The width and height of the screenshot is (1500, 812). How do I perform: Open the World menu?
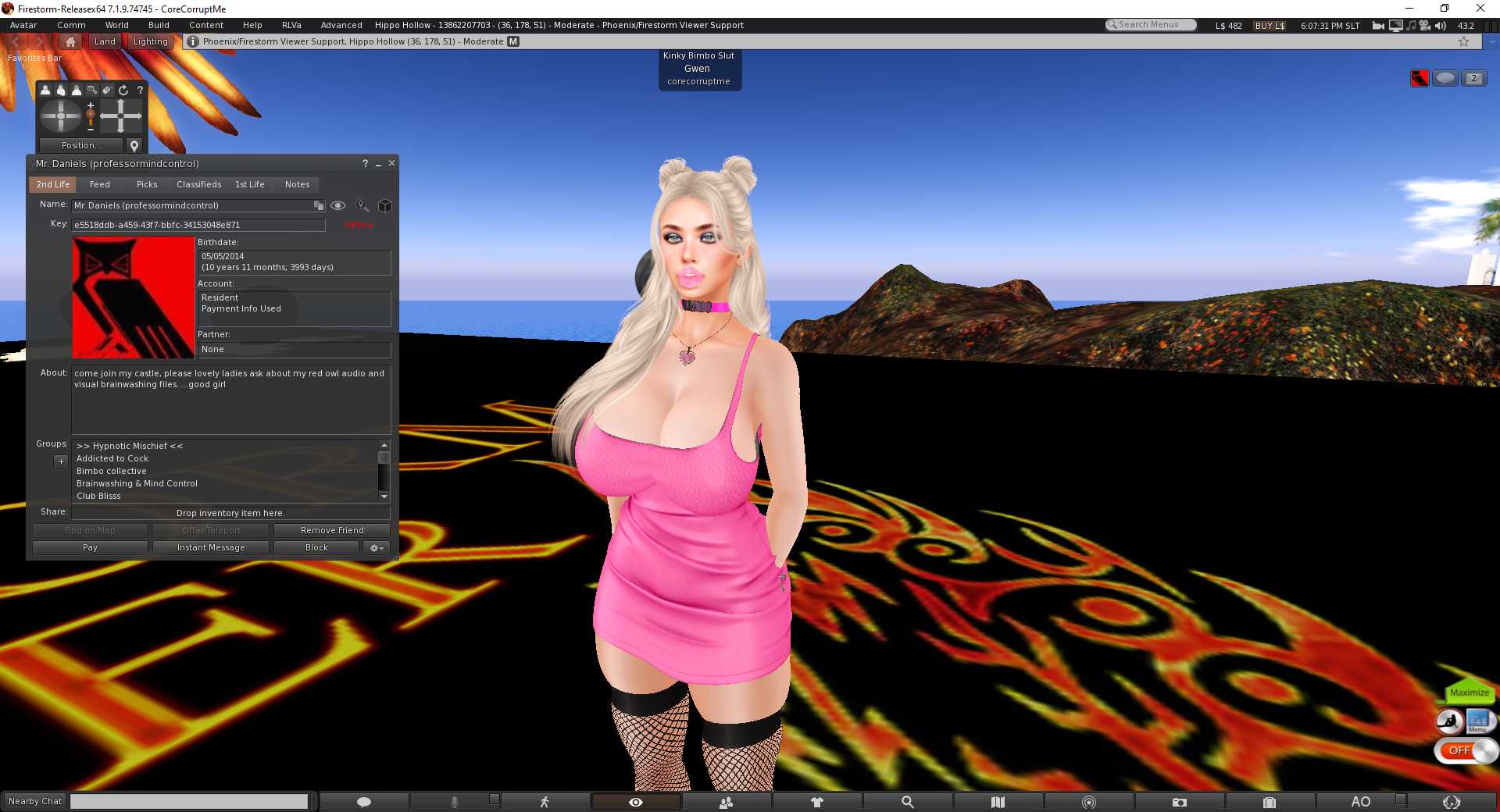117,25
